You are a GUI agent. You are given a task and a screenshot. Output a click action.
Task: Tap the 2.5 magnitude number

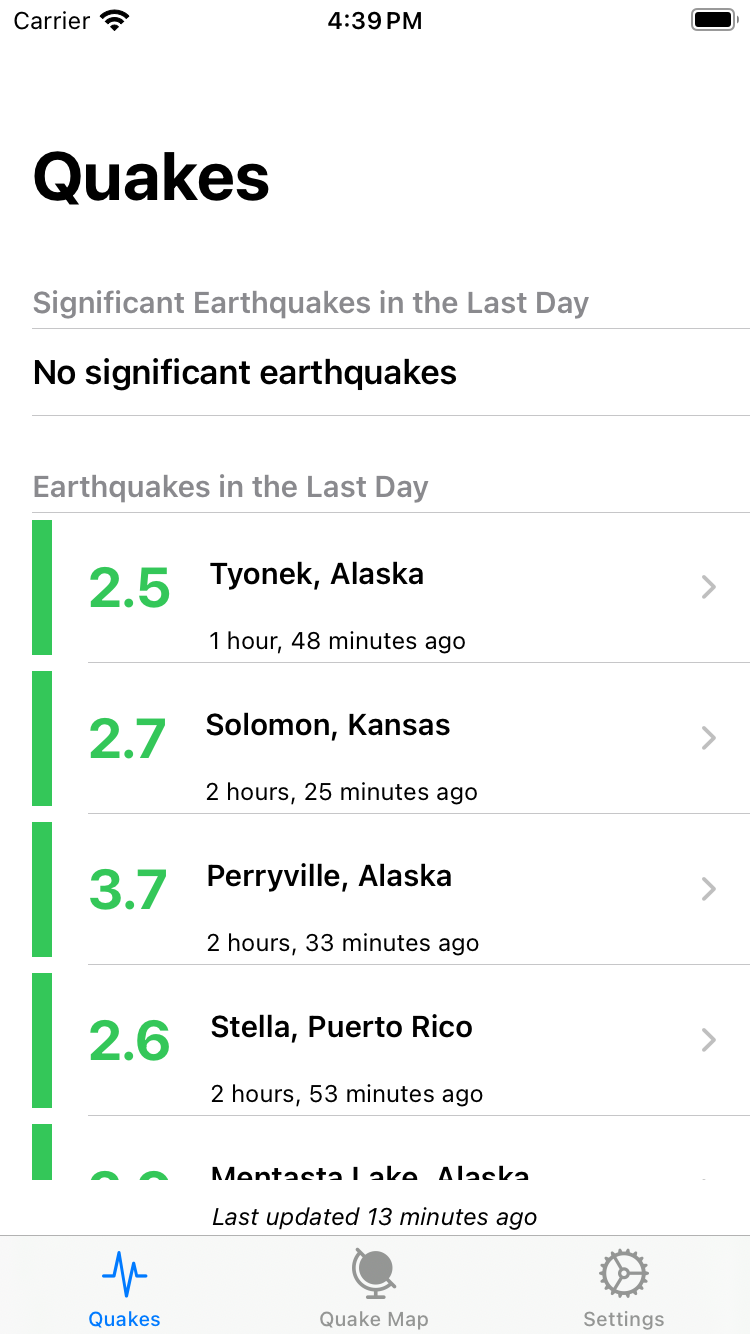tap(129, 588)
